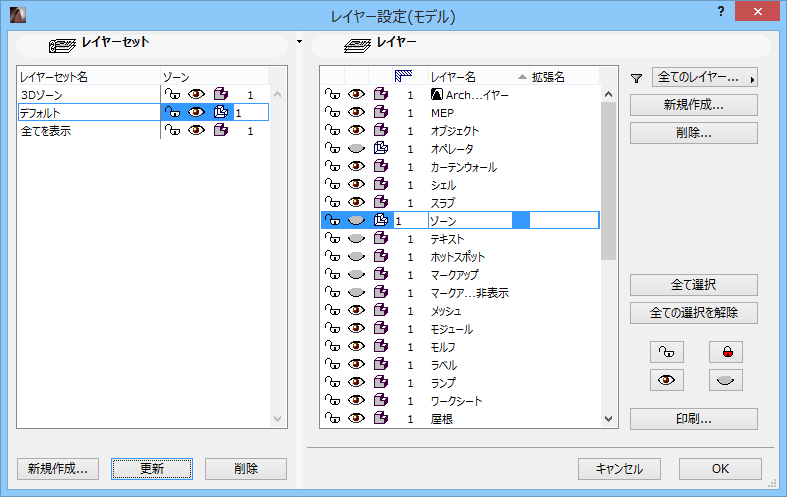Click the 全て選択 button
This screenshot has height=497, width=787.
pos(694,285)
